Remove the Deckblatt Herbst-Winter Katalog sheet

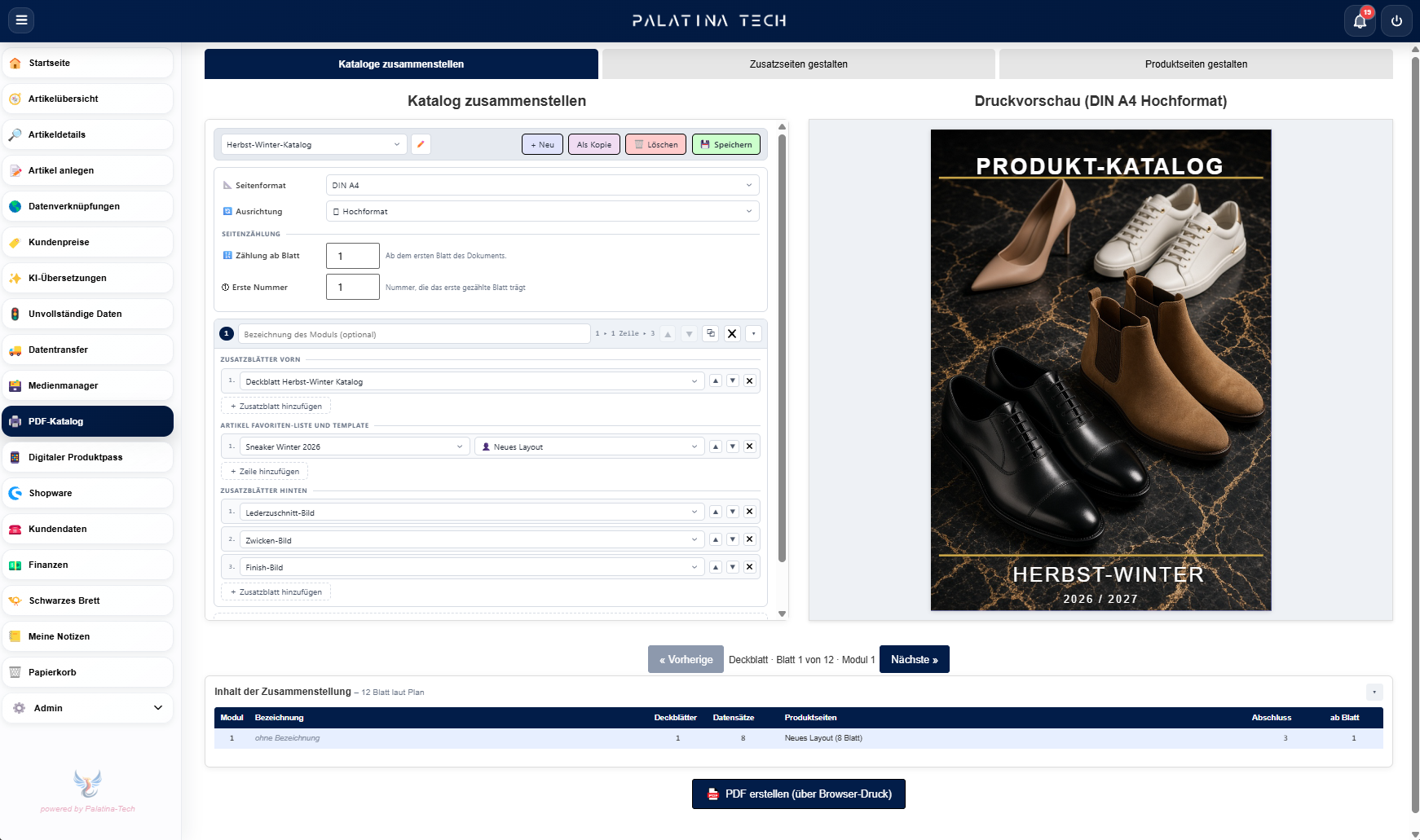click(749, 380)
